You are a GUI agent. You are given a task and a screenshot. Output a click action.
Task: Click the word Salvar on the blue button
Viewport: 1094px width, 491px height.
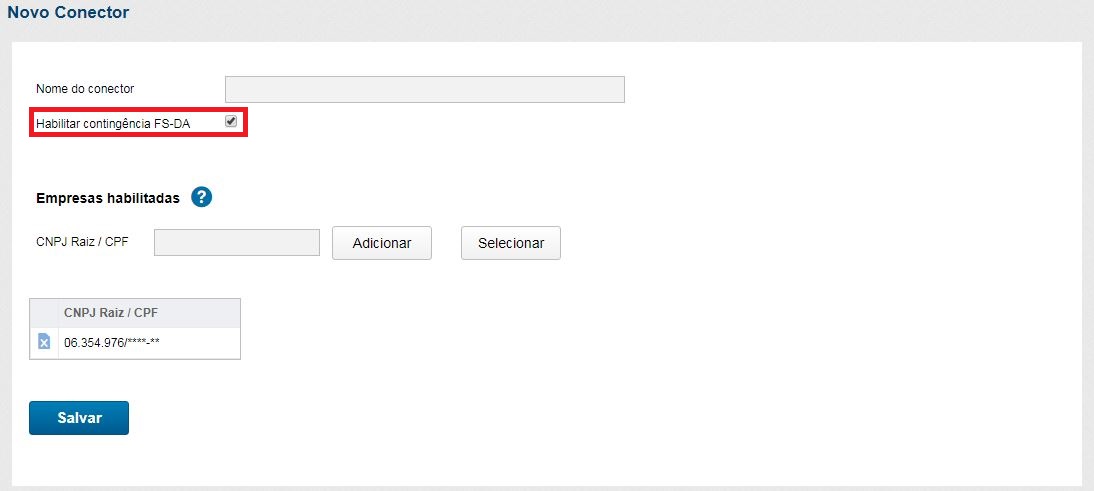(x=79, y=418)
